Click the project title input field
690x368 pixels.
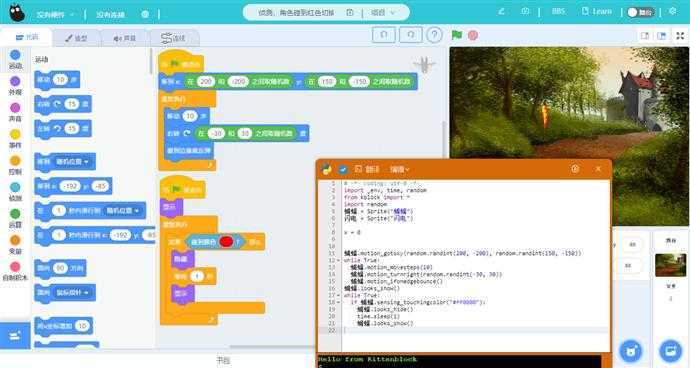296,13
